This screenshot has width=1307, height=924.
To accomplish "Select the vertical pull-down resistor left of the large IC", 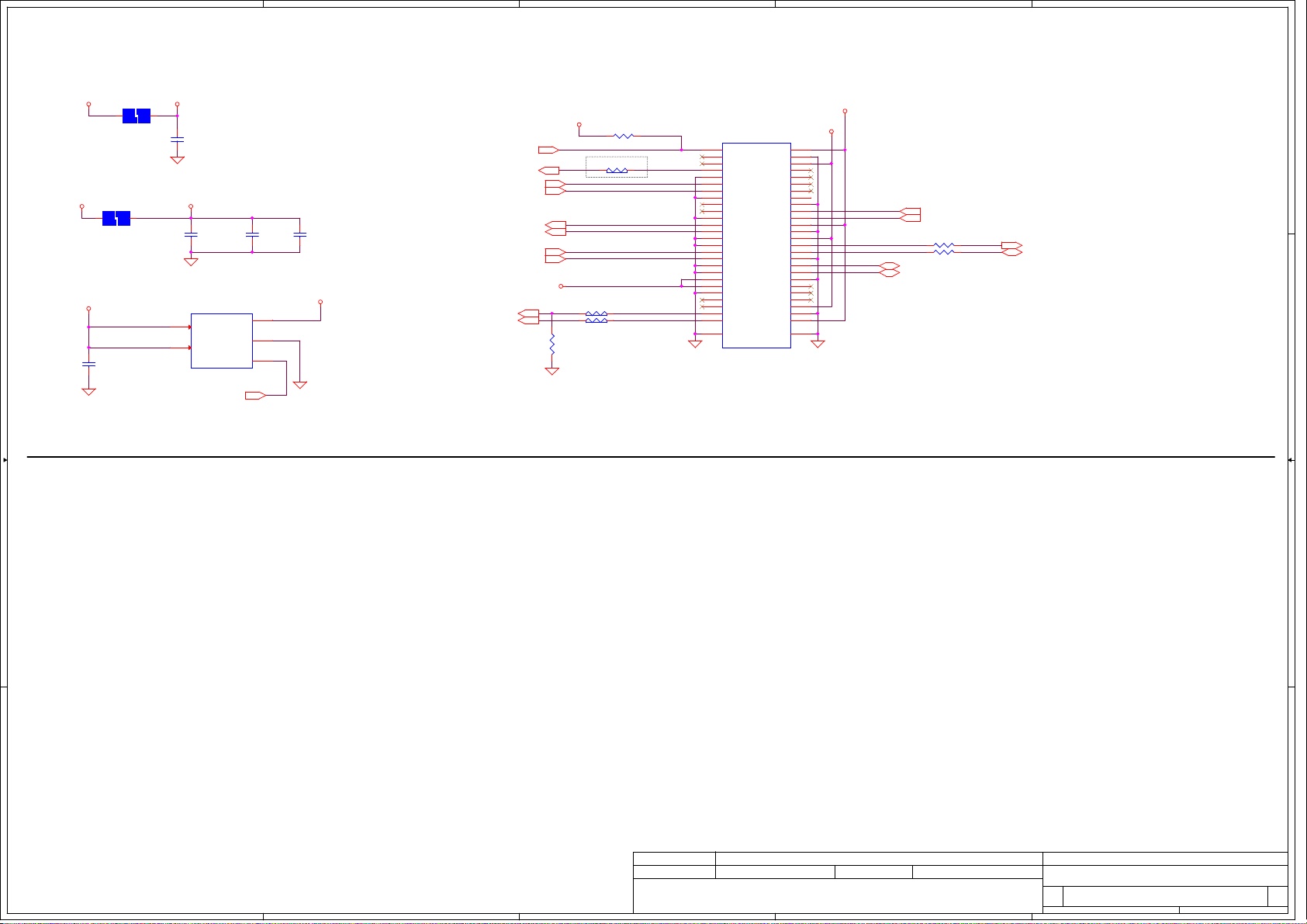I will click(x=552, y=344).
